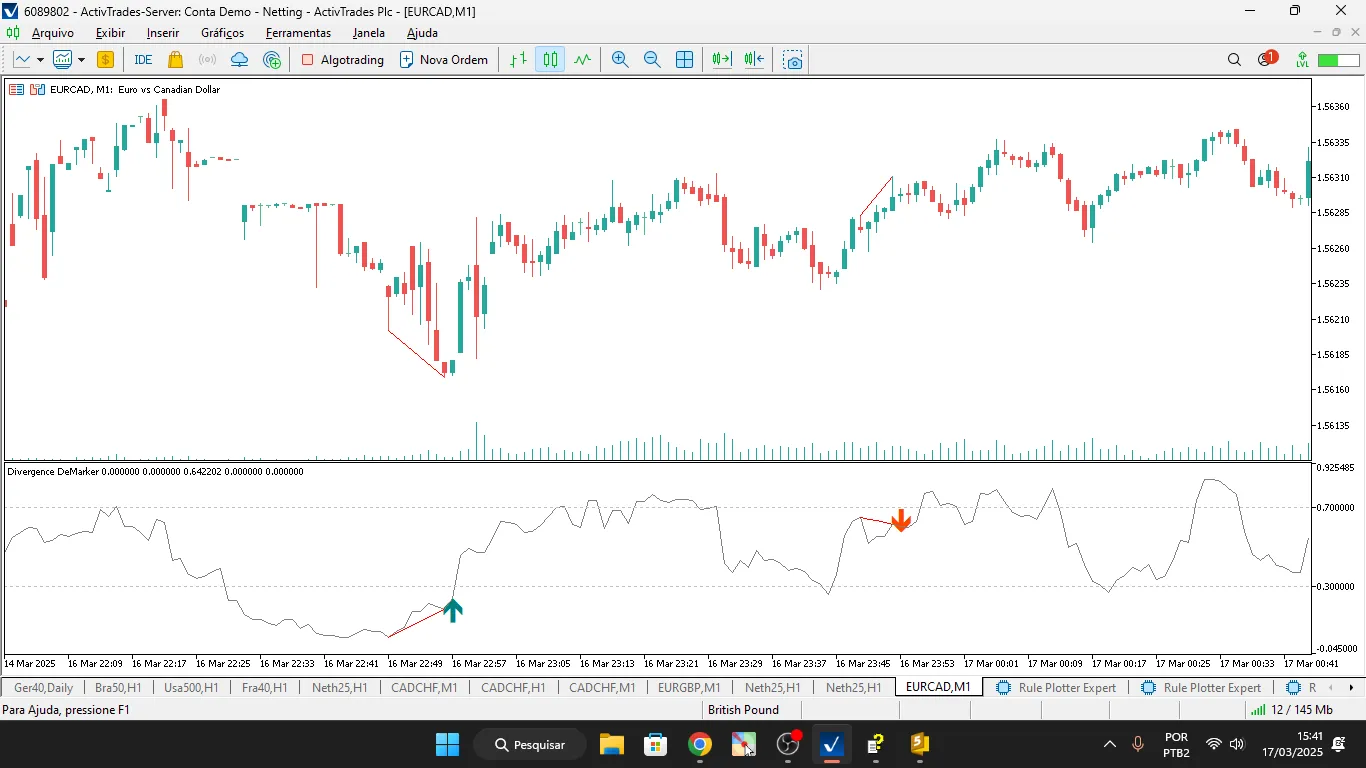Zoom out of the chart
The image size is (1366, 768).
(652, 59)
